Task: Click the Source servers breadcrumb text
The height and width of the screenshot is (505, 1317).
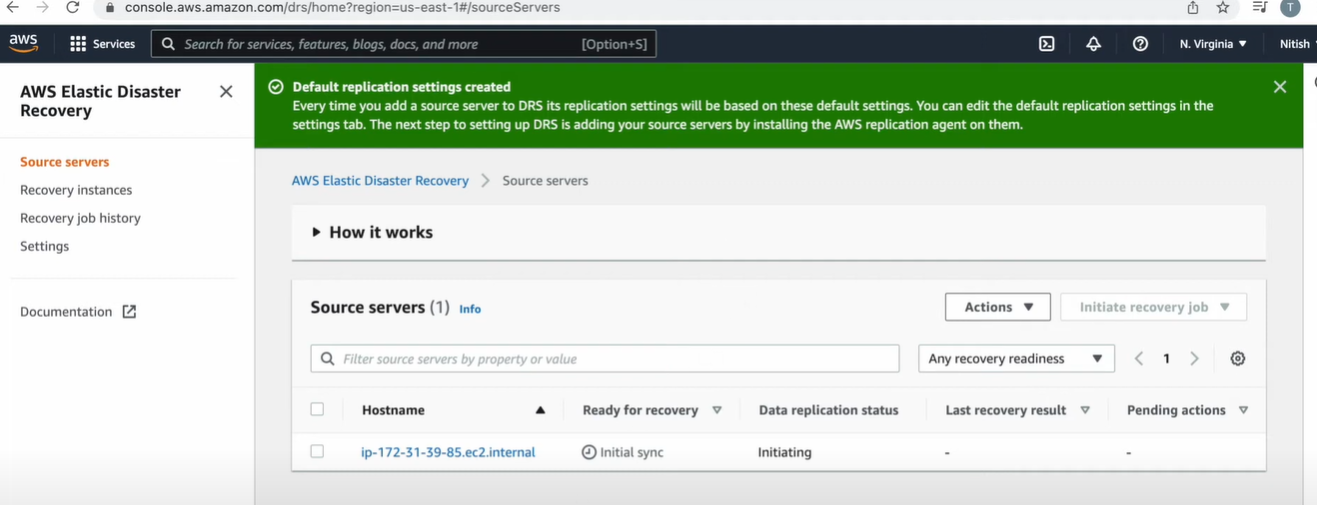Action: (x=545, y=181)
